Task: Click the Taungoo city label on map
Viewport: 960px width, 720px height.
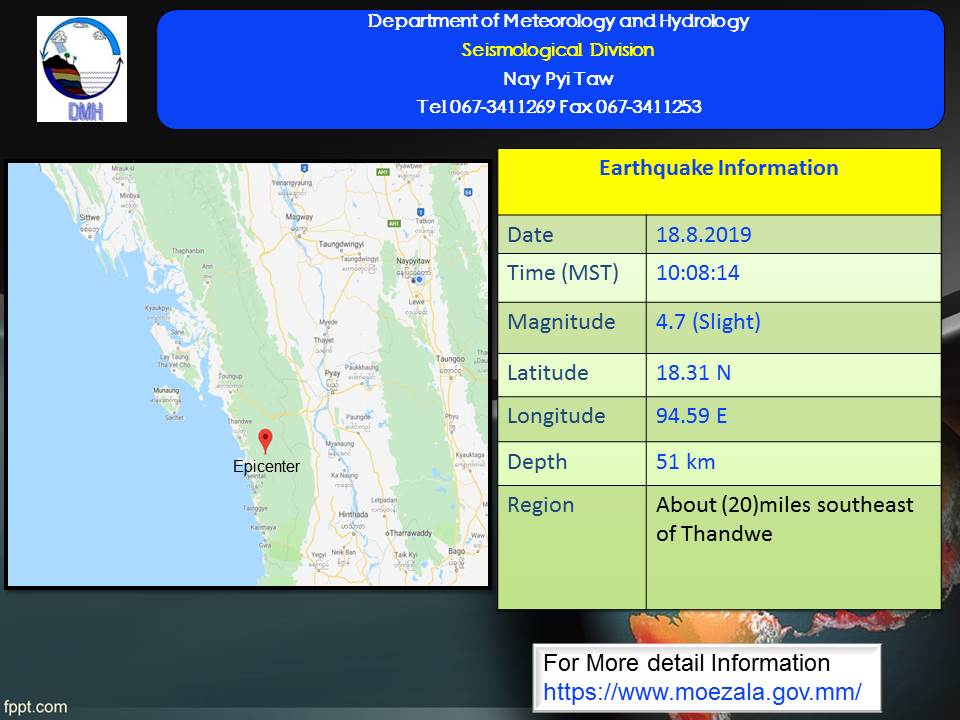Action: [x=450, y=359]
